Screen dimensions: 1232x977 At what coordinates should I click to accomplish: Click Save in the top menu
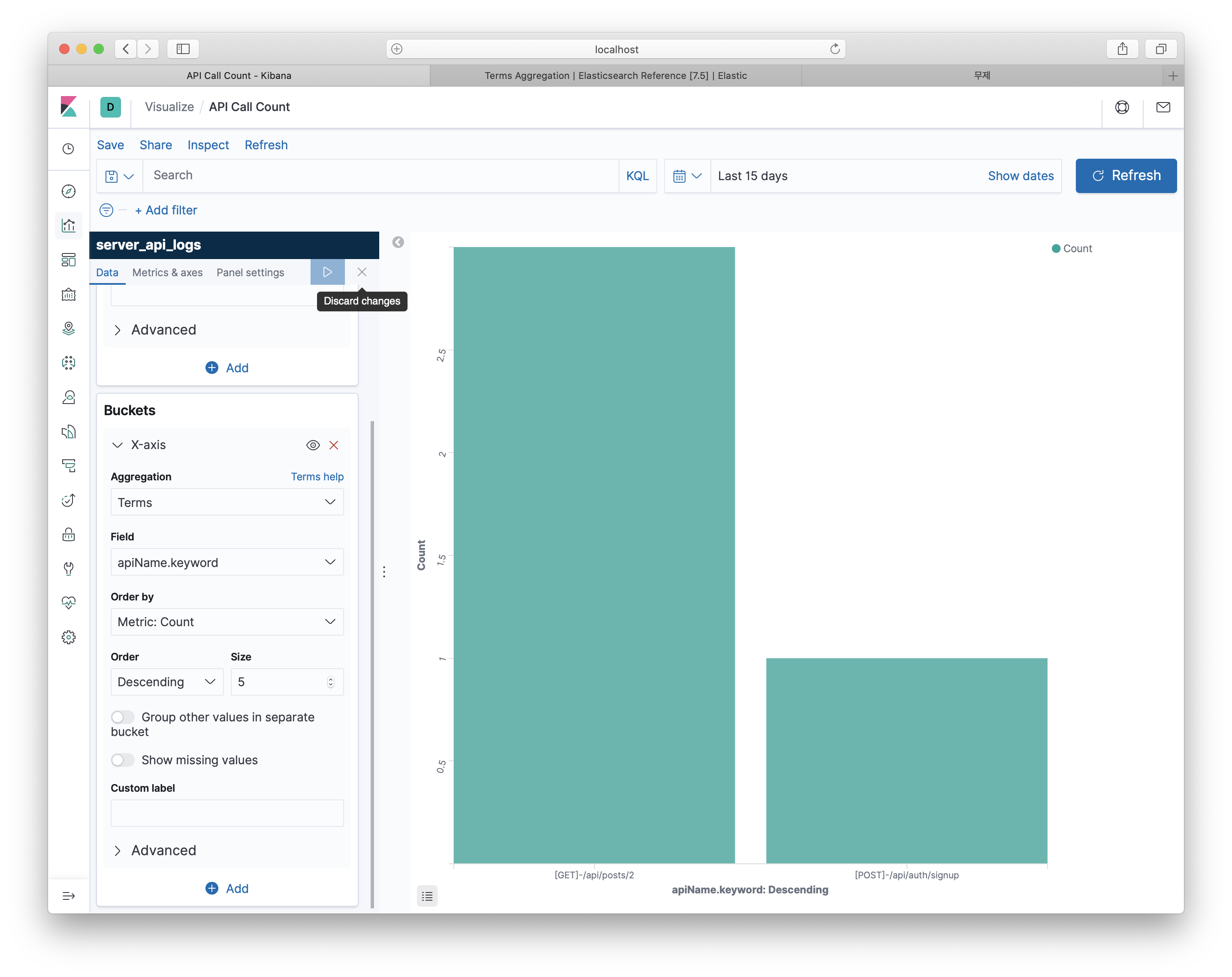[x=110, y=145]
